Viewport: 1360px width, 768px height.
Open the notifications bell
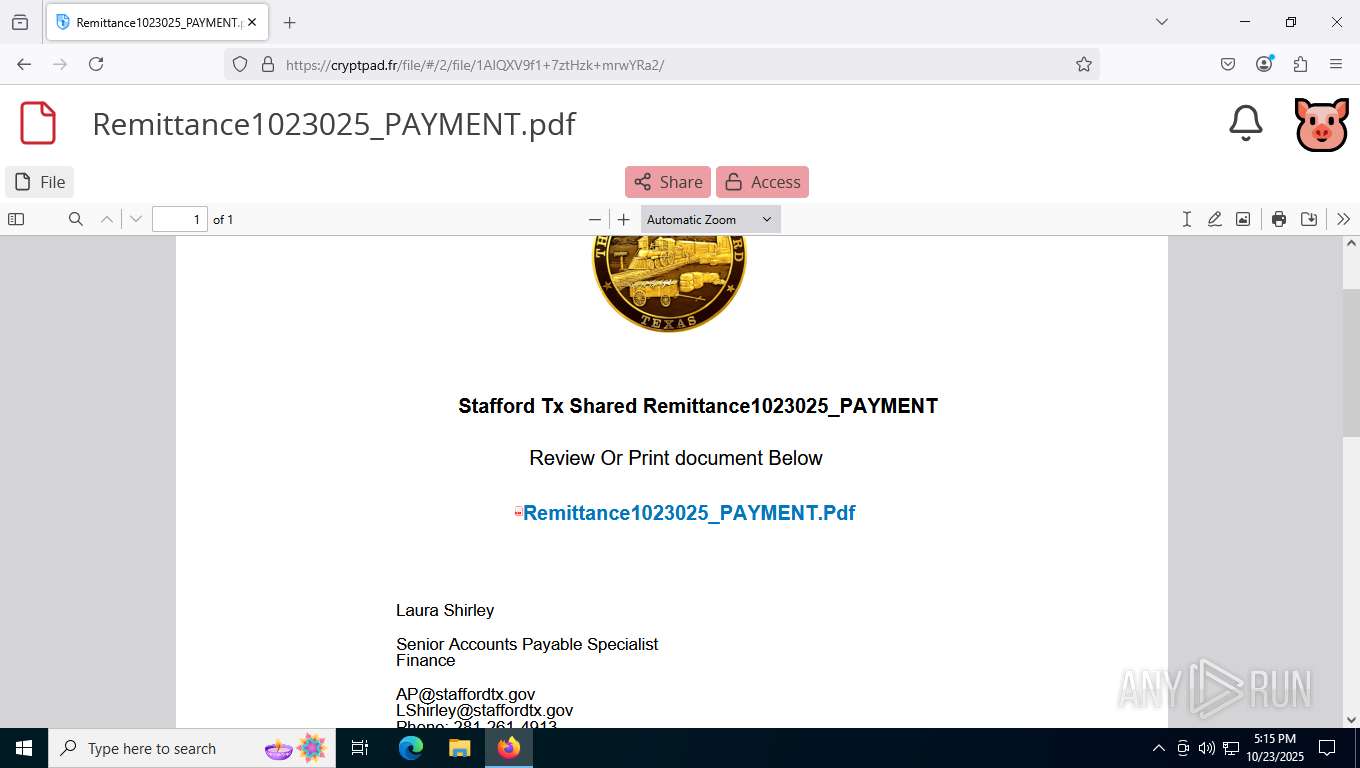click(1245, 123)
